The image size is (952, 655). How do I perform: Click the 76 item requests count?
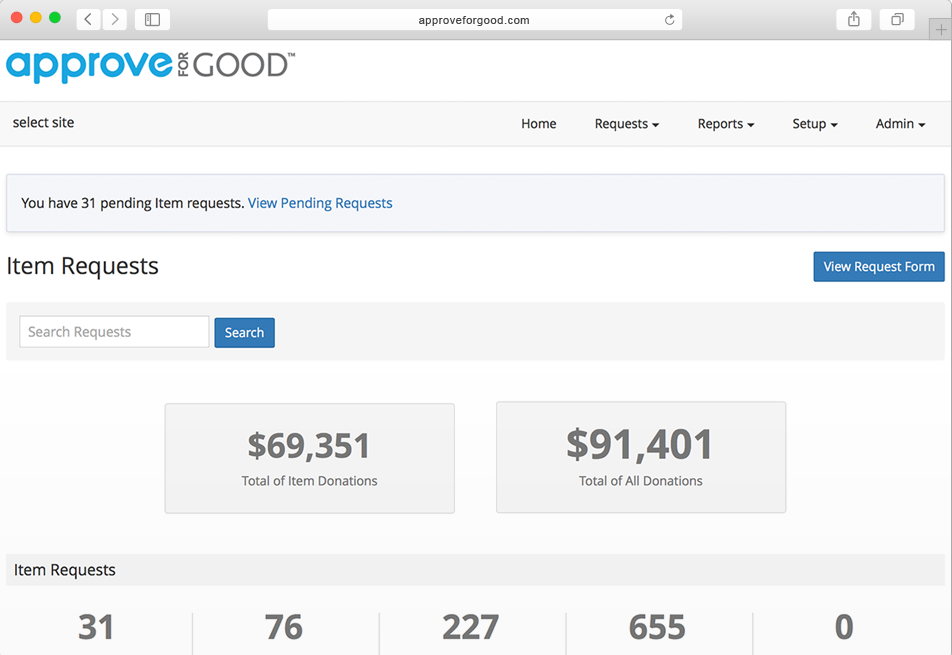[x=284, y=627]
